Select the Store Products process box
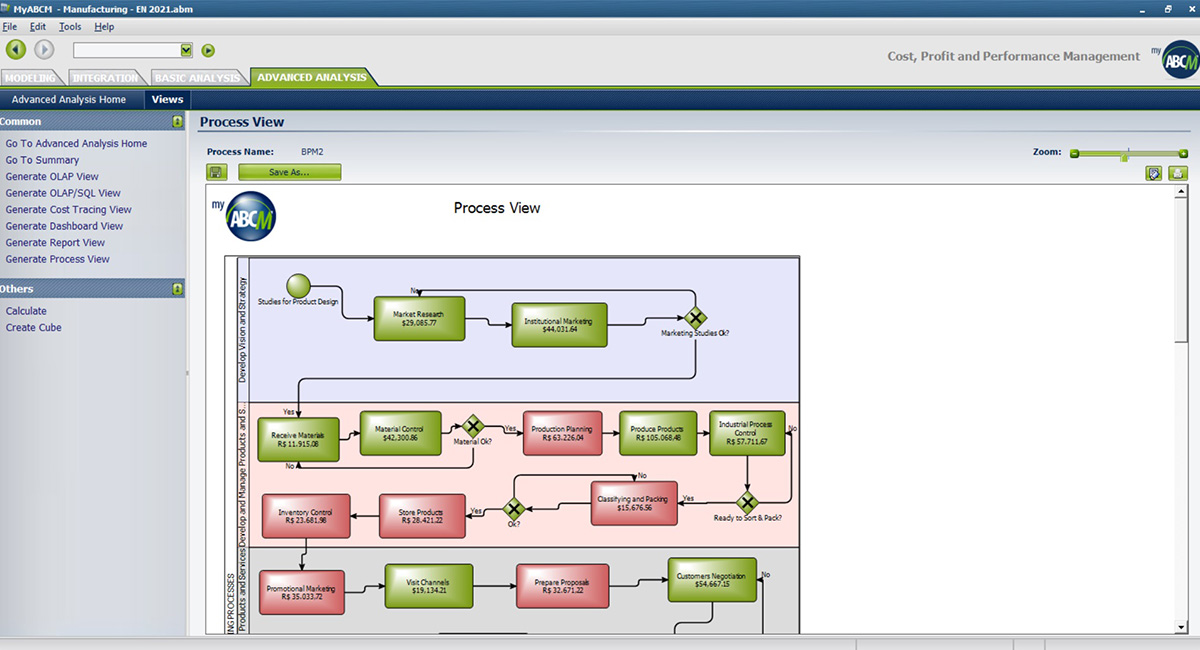 [423, 516]
